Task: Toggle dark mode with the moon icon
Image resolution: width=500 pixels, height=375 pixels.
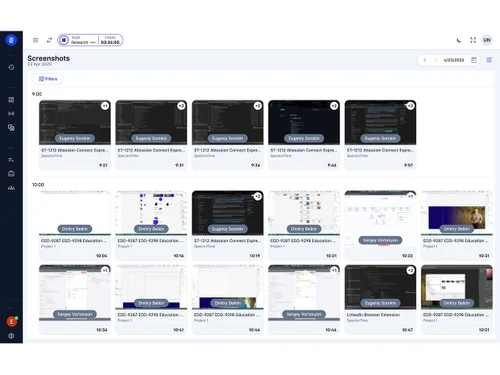Action: (459, 40)
